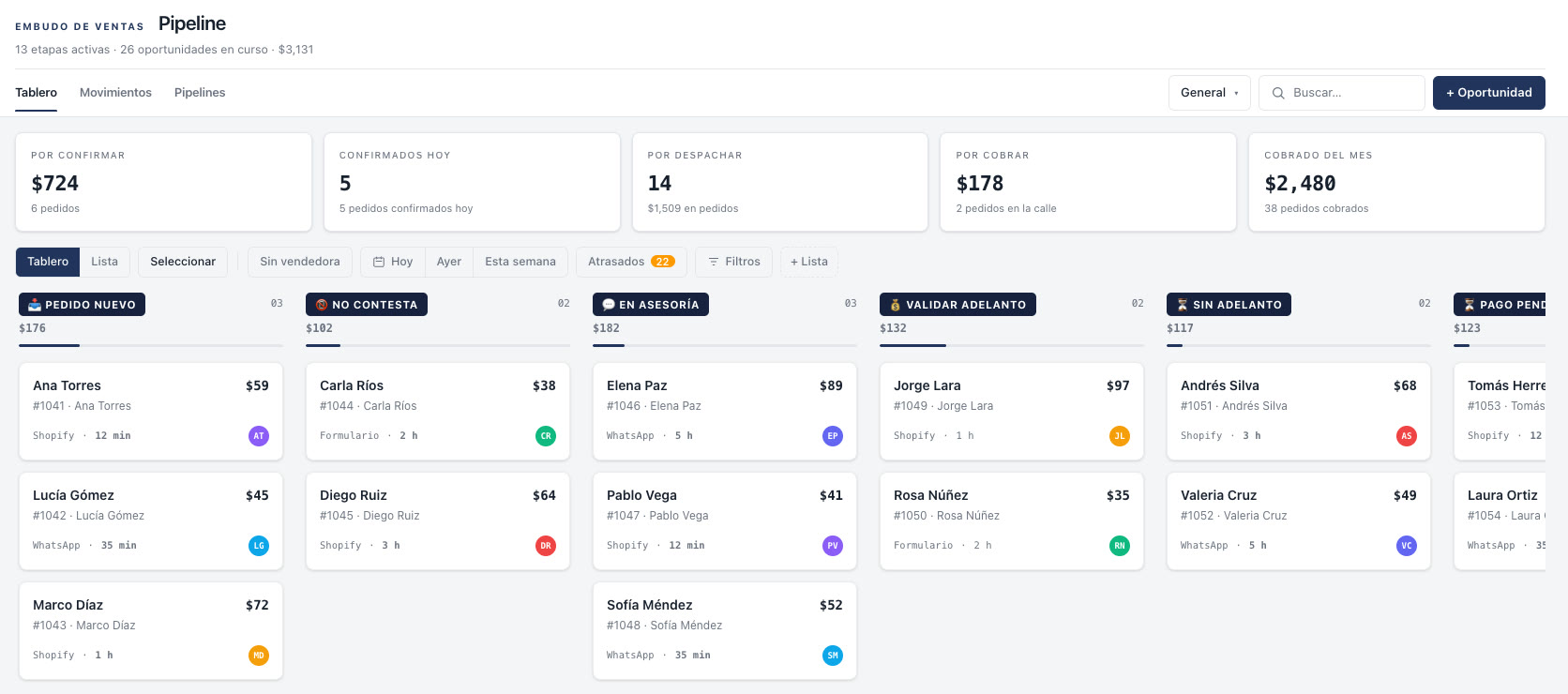
Task: Add a new column with + Lista
Action: [809, 262]
